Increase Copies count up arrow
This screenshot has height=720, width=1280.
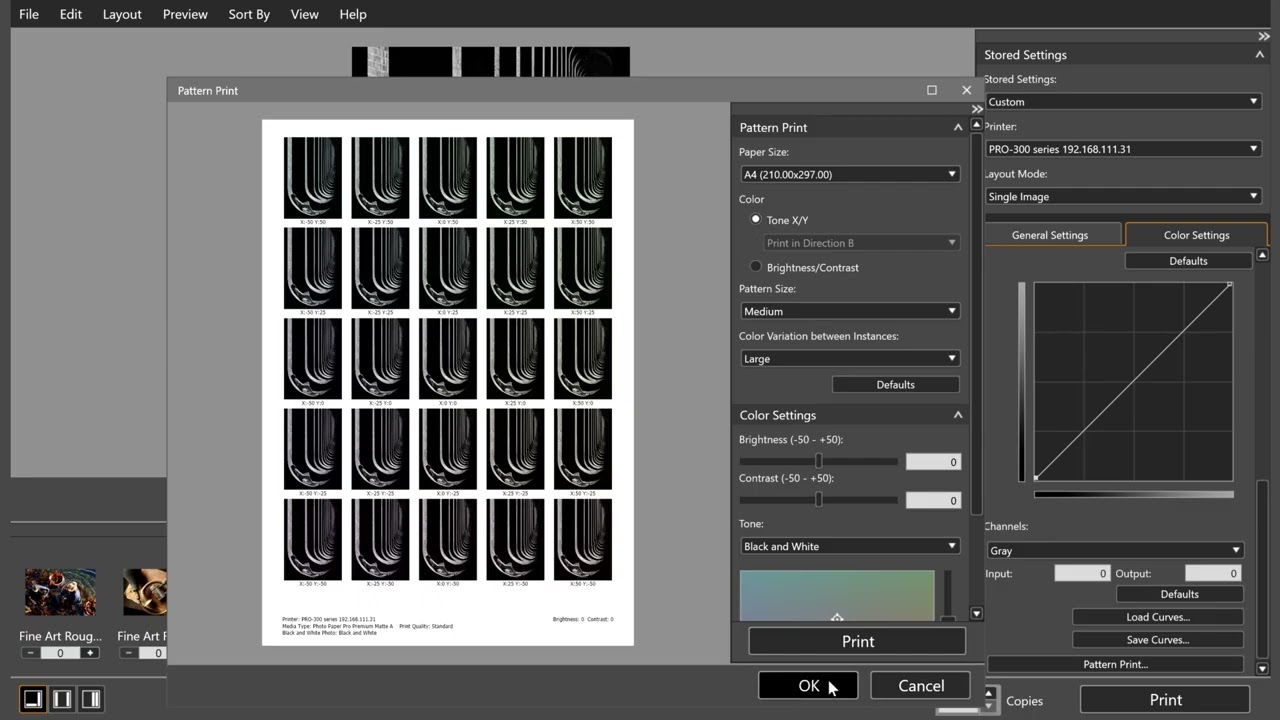click(989, 693)
